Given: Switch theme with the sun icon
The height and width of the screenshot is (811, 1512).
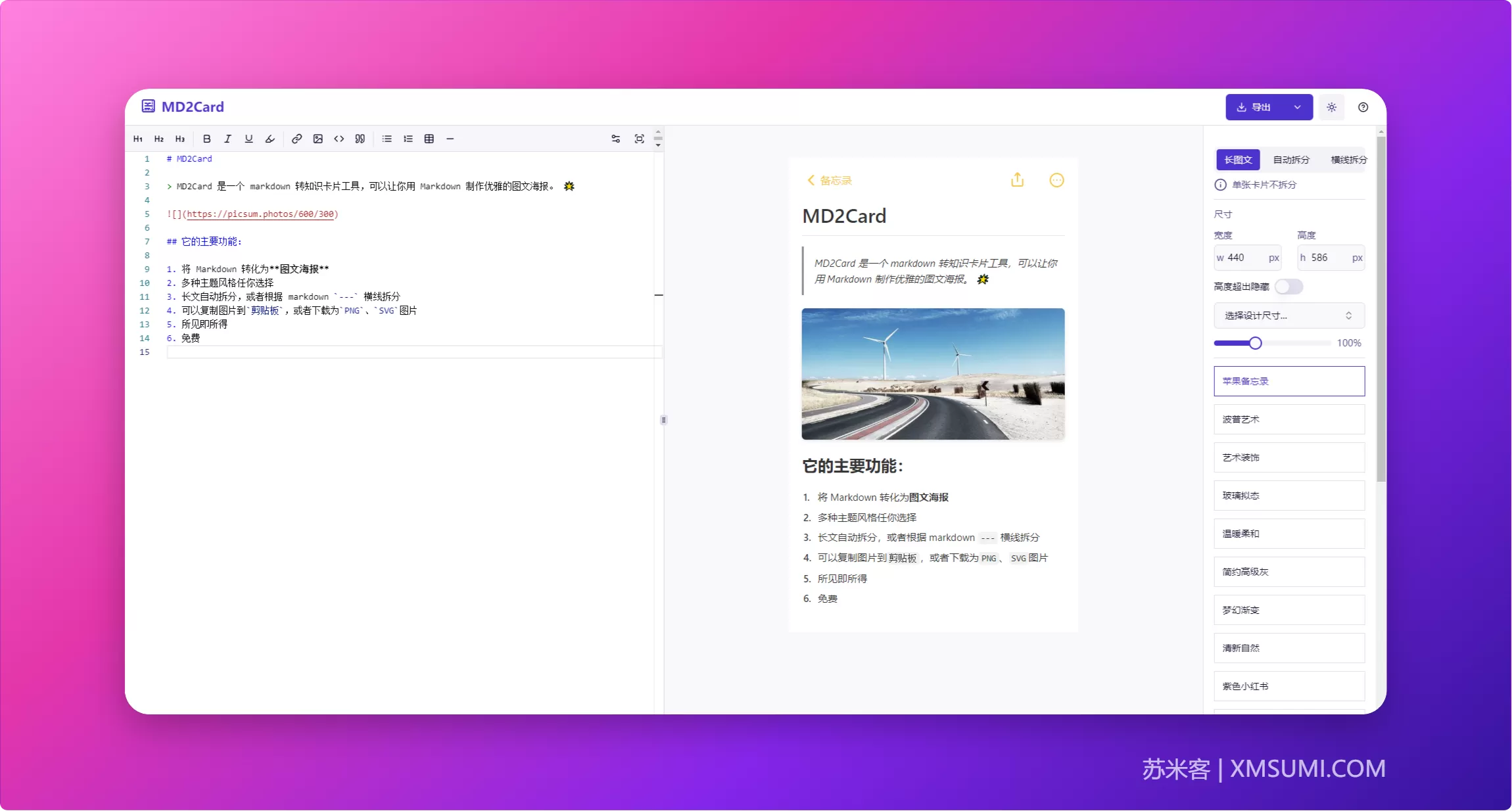Looking at the screenshot, I should 1331,107.
